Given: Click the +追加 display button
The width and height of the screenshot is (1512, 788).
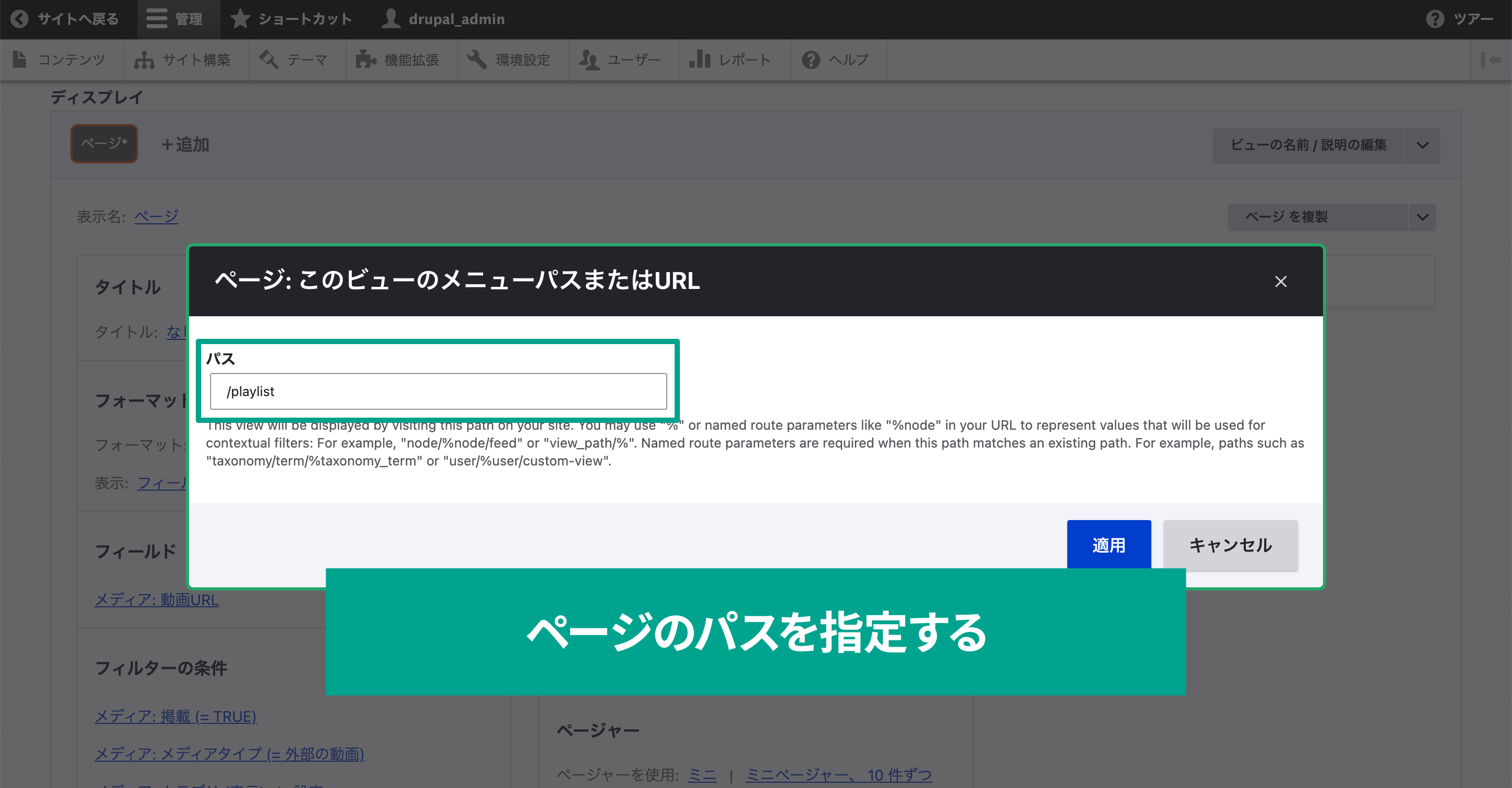Looking at the screenshot, I should pyautogui.click(x=185, y=144).
